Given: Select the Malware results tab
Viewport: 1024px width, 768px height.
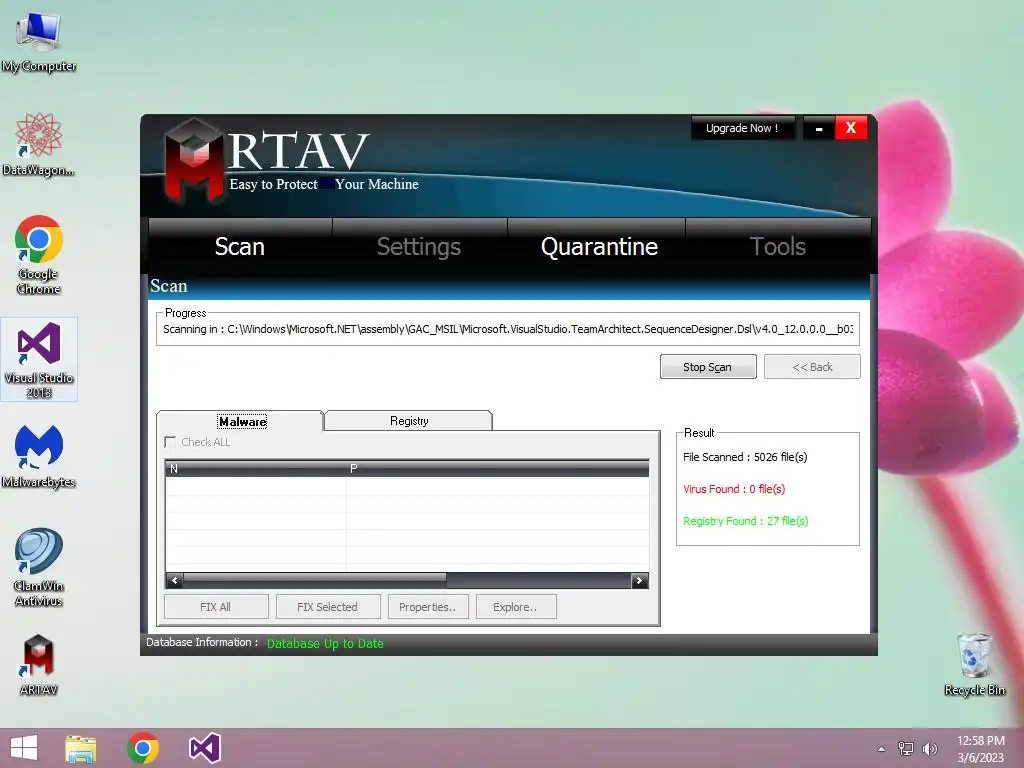Looking at the screenshot, I should [241, 421].
